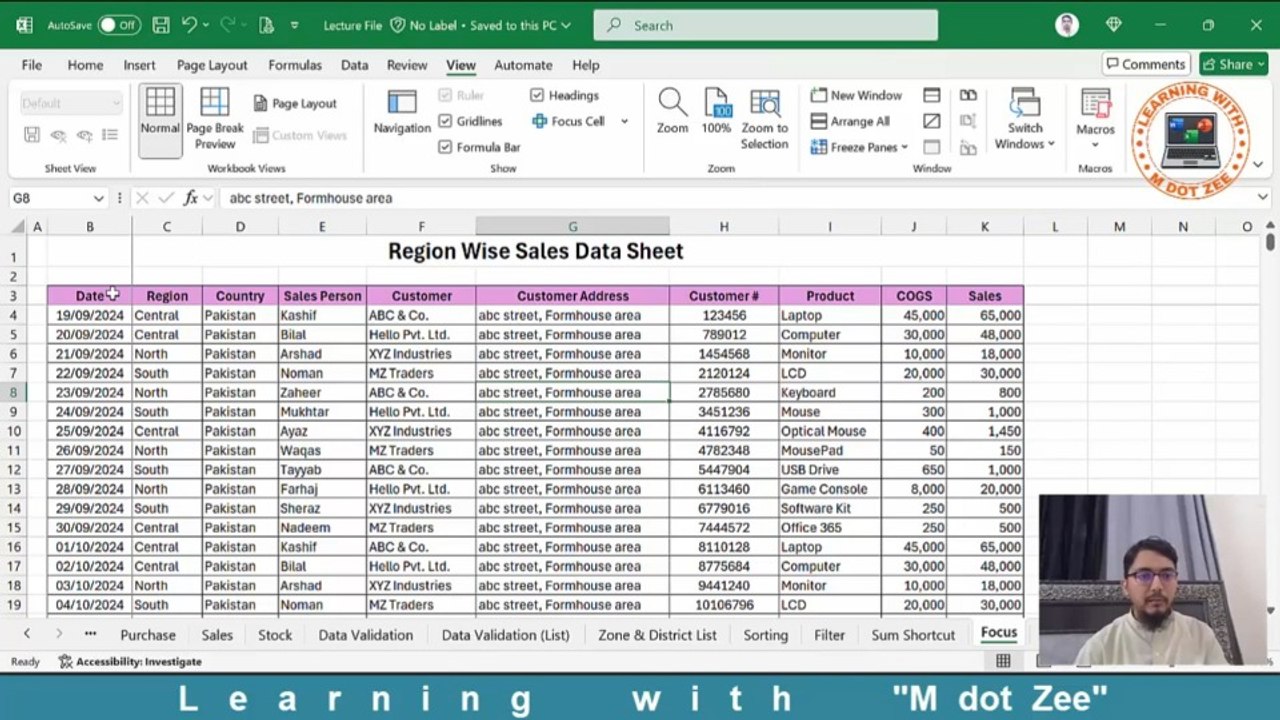Hide the current window

[932, 121]
